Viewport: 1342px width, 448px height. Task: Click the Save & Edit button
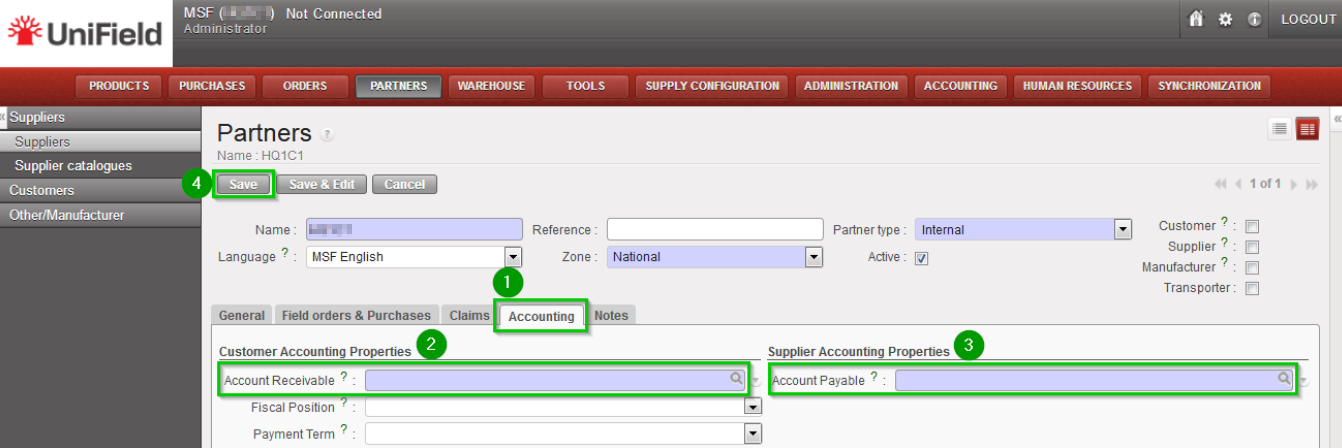coord(322,184)
